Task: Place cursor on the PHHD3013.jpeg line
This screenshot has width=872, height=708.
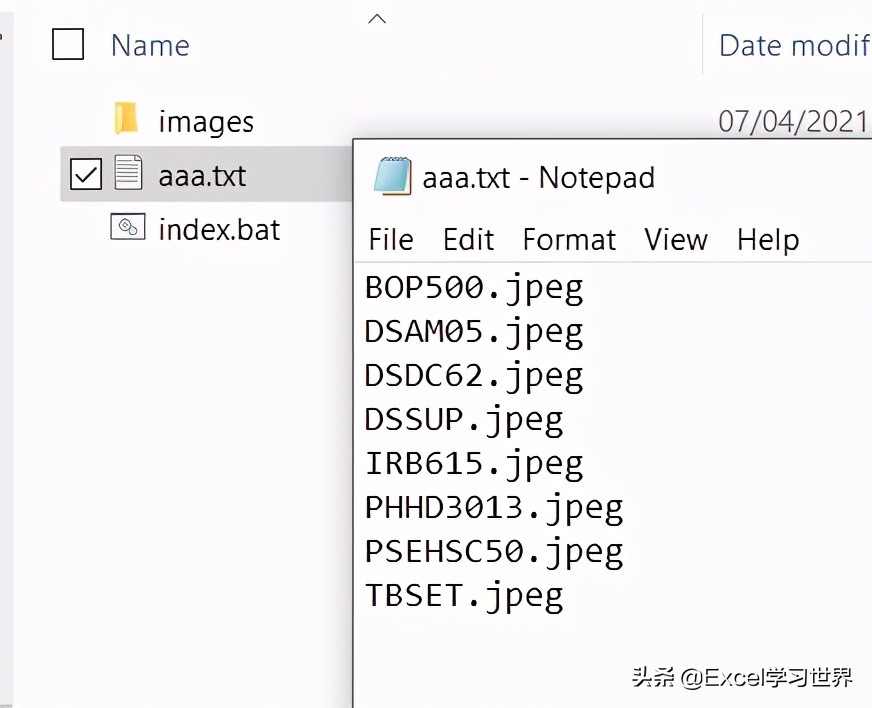Action: pos(494,508)
